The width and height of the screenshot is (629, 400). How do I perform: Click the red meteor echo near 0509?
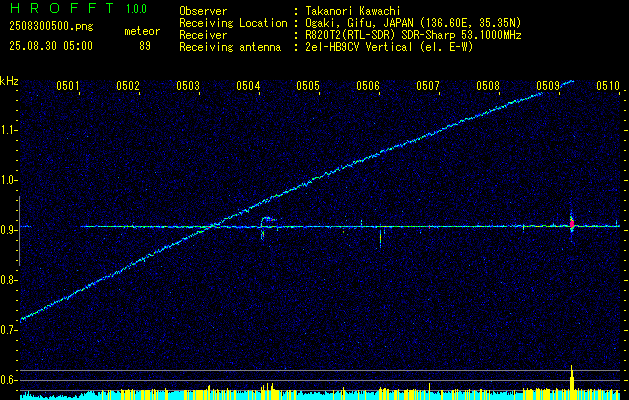pos(572,223)
